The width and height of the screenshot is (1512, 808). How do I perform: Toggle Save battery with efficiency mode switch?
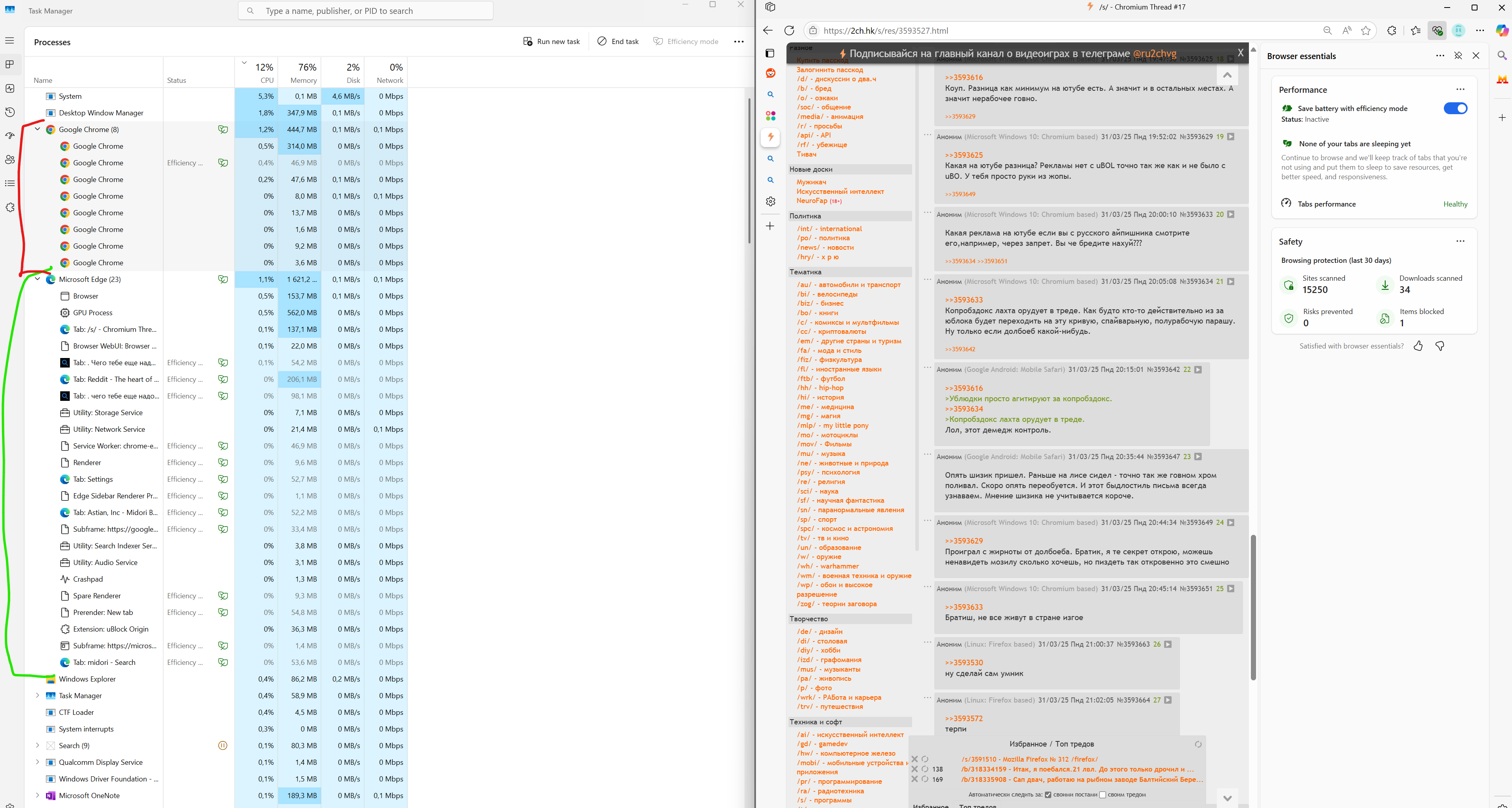click(1455, 108)
